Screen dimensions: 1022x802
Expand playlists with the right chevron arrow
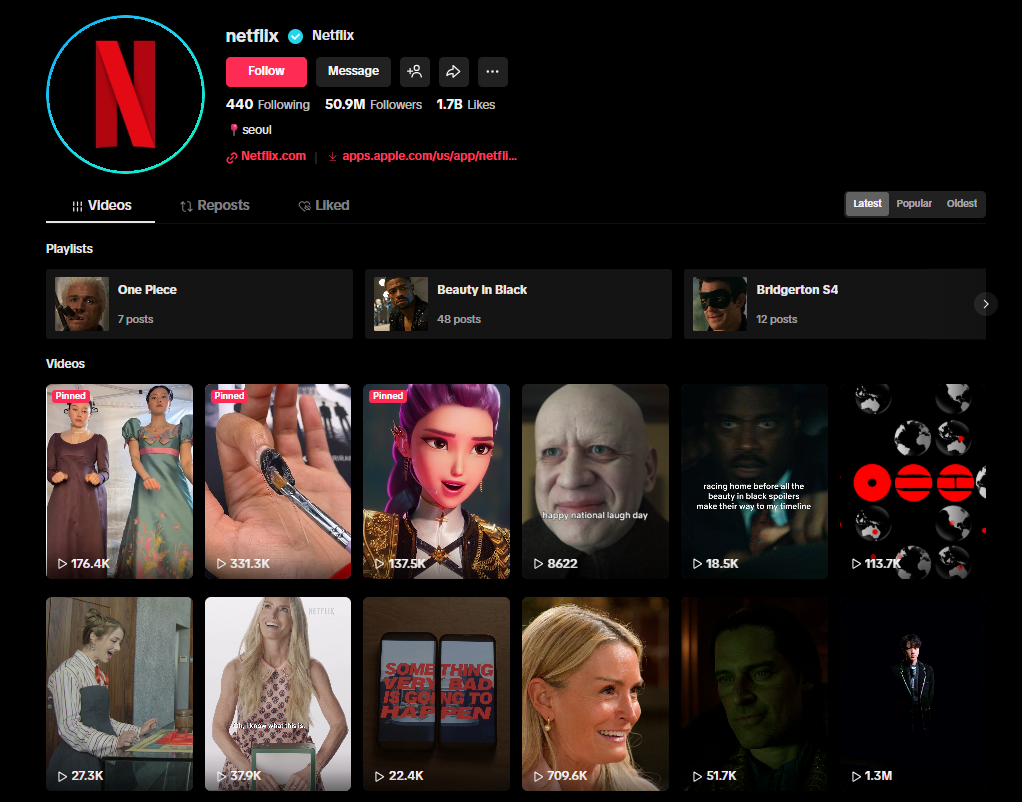pos(986,304)
